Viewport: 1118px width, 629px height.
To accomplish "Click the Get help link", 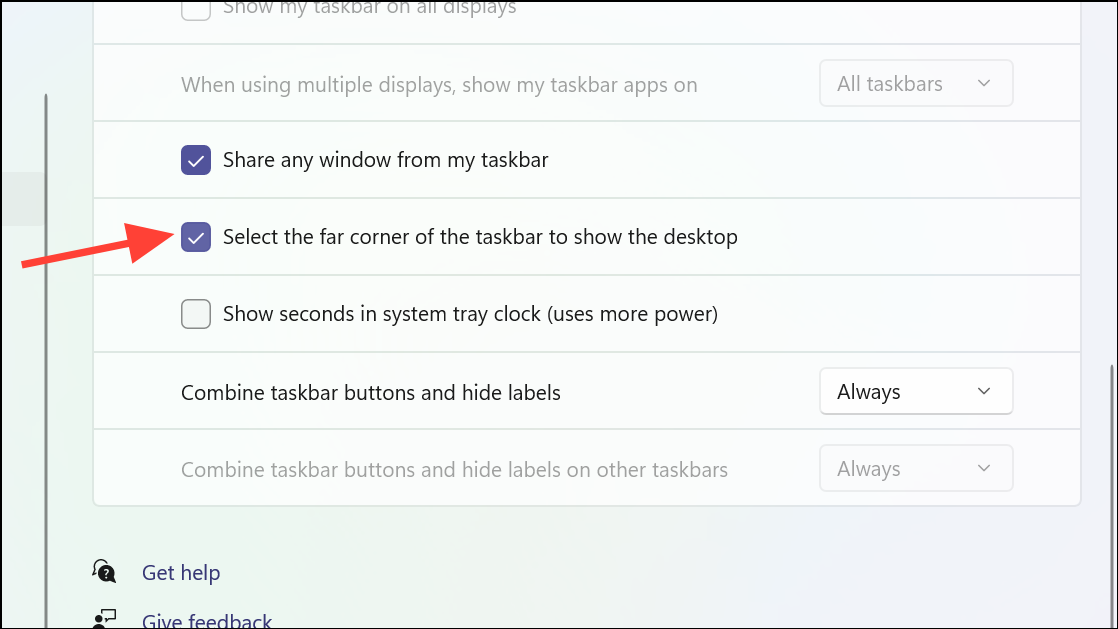I will click(181, 572).
